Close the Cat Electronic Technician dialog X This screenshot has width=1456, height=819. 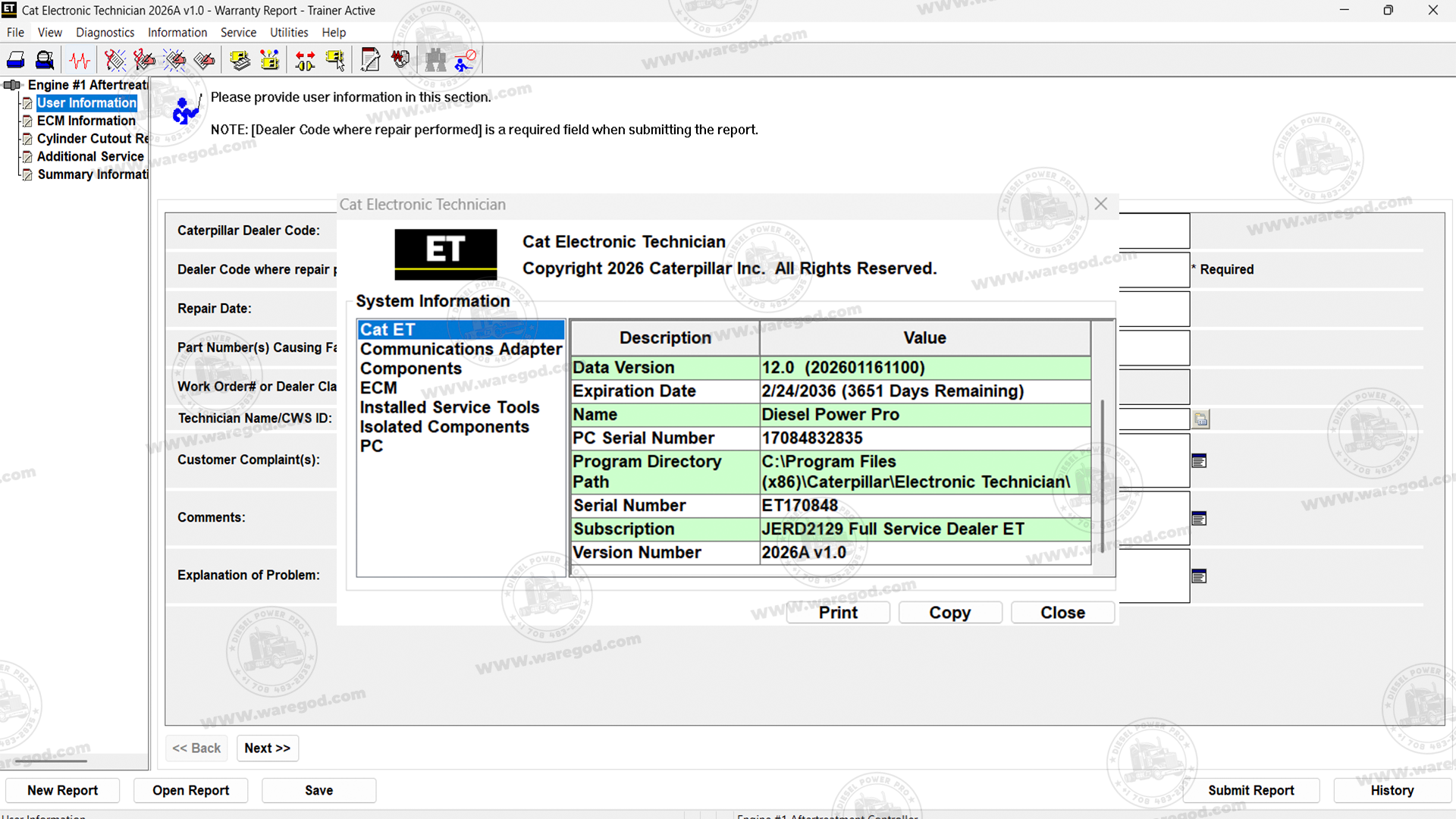[x=1101, y=204]
